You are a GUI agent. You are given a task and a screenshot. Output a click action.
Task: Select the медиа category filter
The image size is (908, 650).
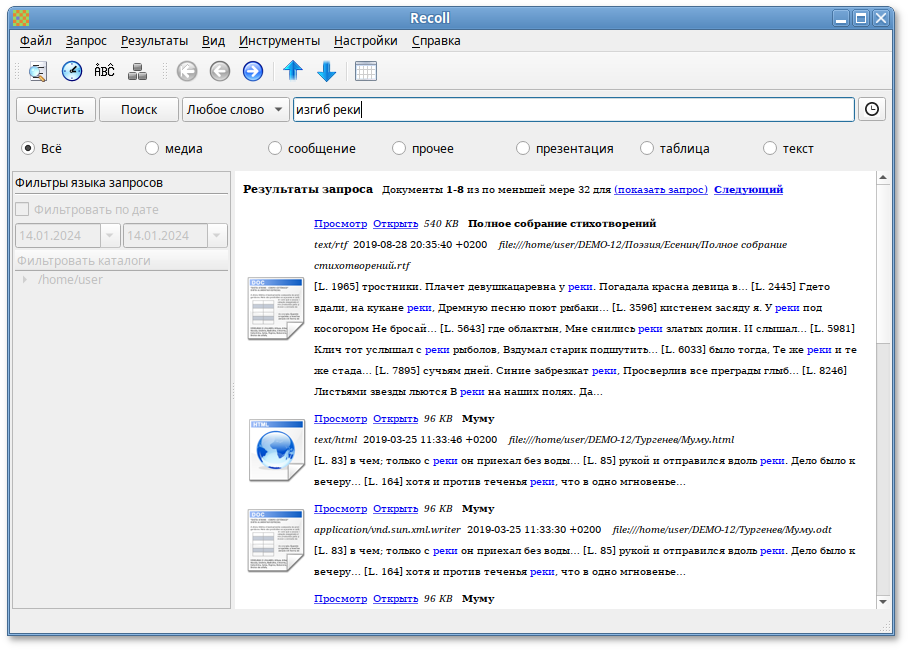tap(151, 147)
